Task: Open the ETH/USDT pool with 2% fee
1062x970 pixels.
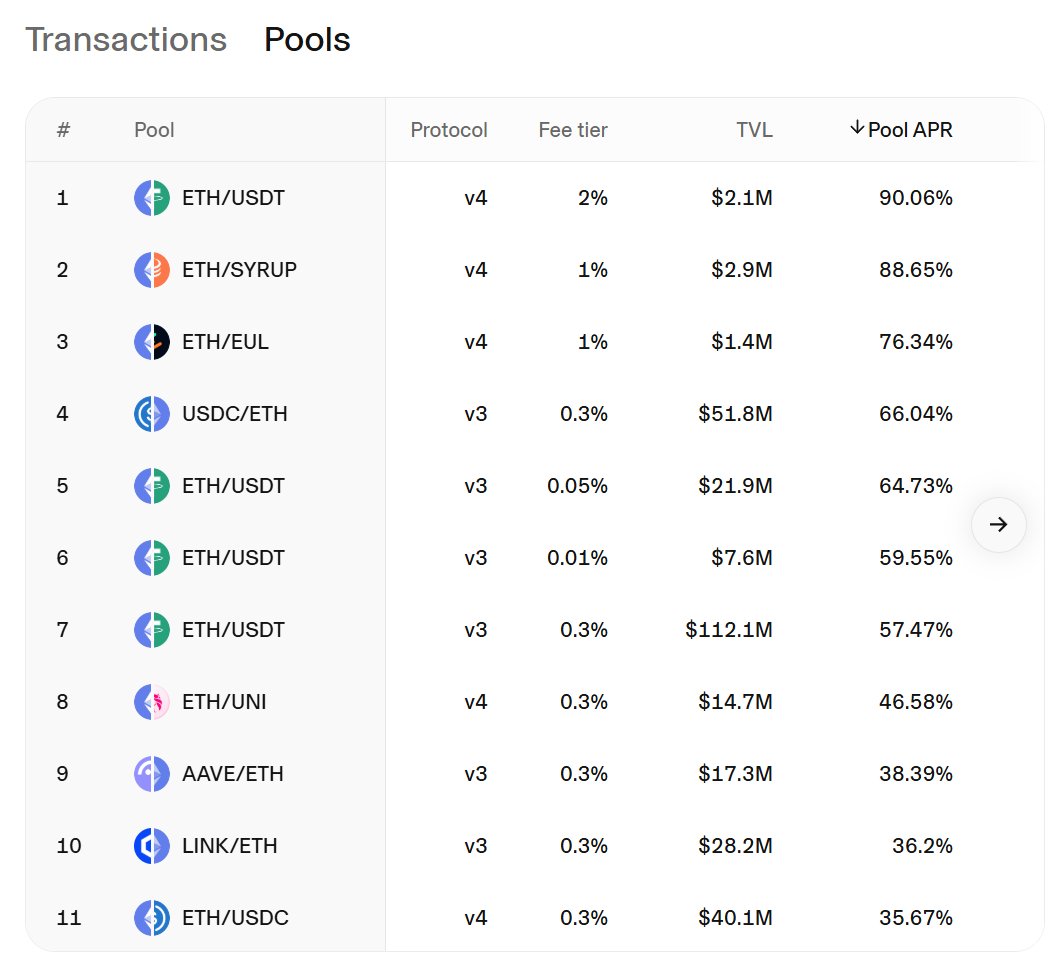Action: point(234,198)
